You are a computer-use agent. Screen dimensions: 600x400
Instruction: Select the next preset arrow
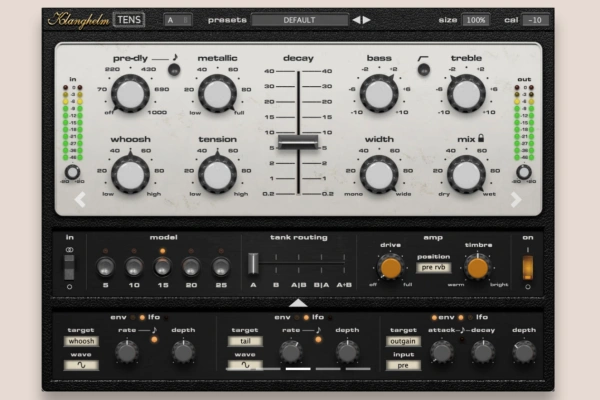[367, 20]
